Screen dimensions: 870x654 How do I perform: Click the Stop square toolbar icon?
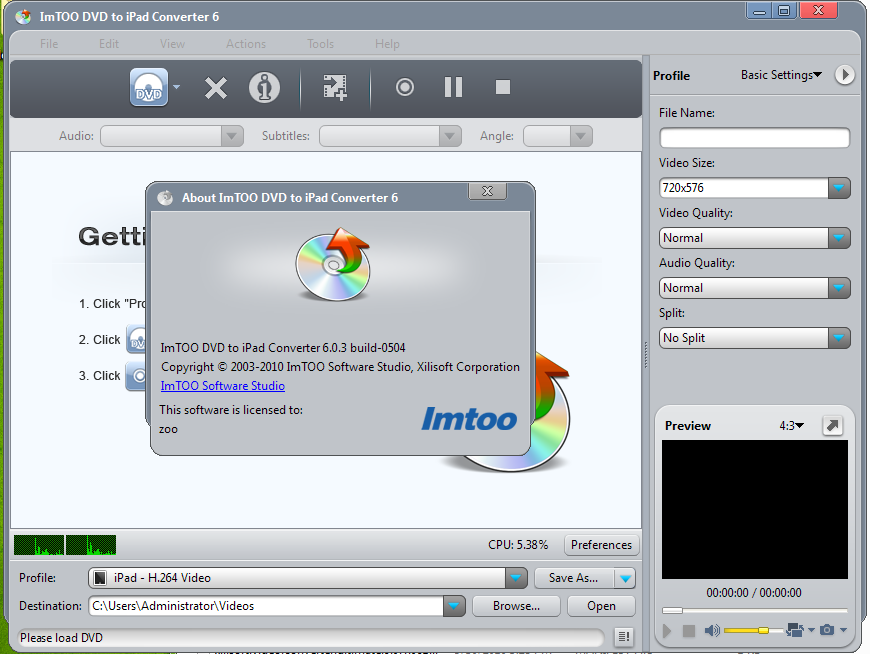(503, 87)
